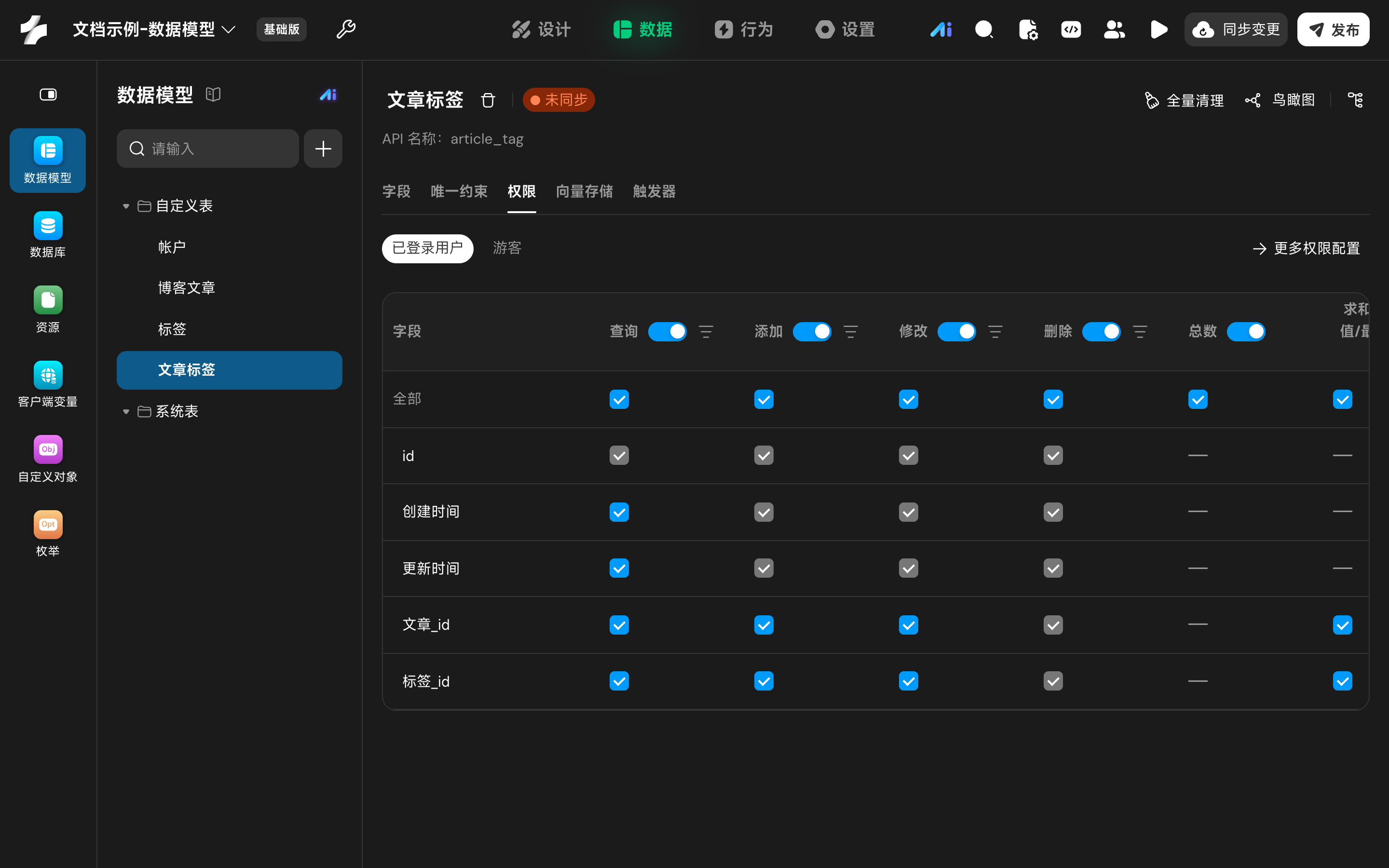This screenshot has width=1389, height=868.
Task: Click the AI icon in data model panel
Action: 328,94
